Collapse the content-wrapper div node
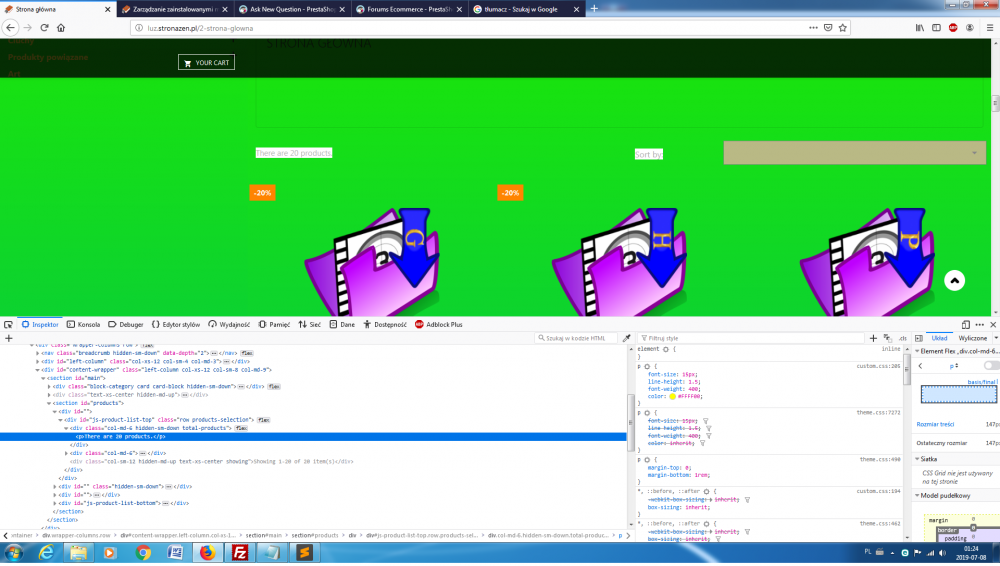Viewport: 1000px width, 566px height. click(38, 369)
